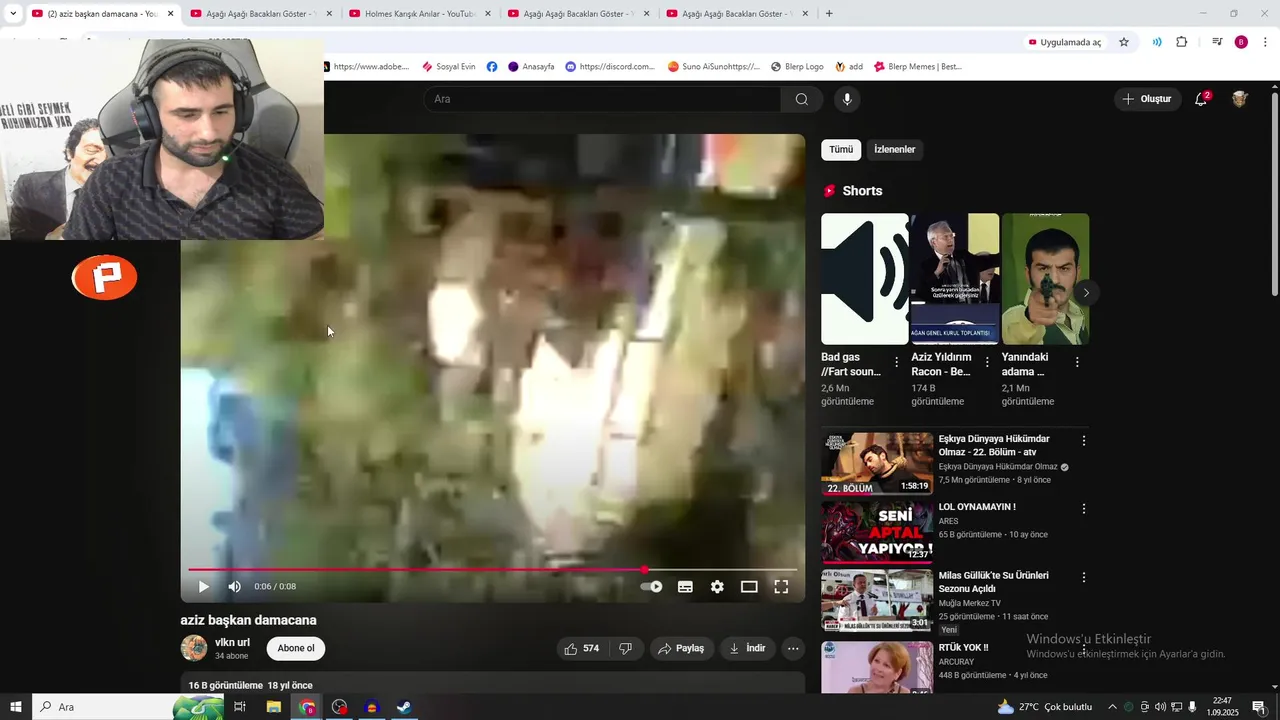Open options menu for the Aziz Yıldırım Short
Image resolution: width=1280 pixels, height=720 pixels.
tap(987, 362)
